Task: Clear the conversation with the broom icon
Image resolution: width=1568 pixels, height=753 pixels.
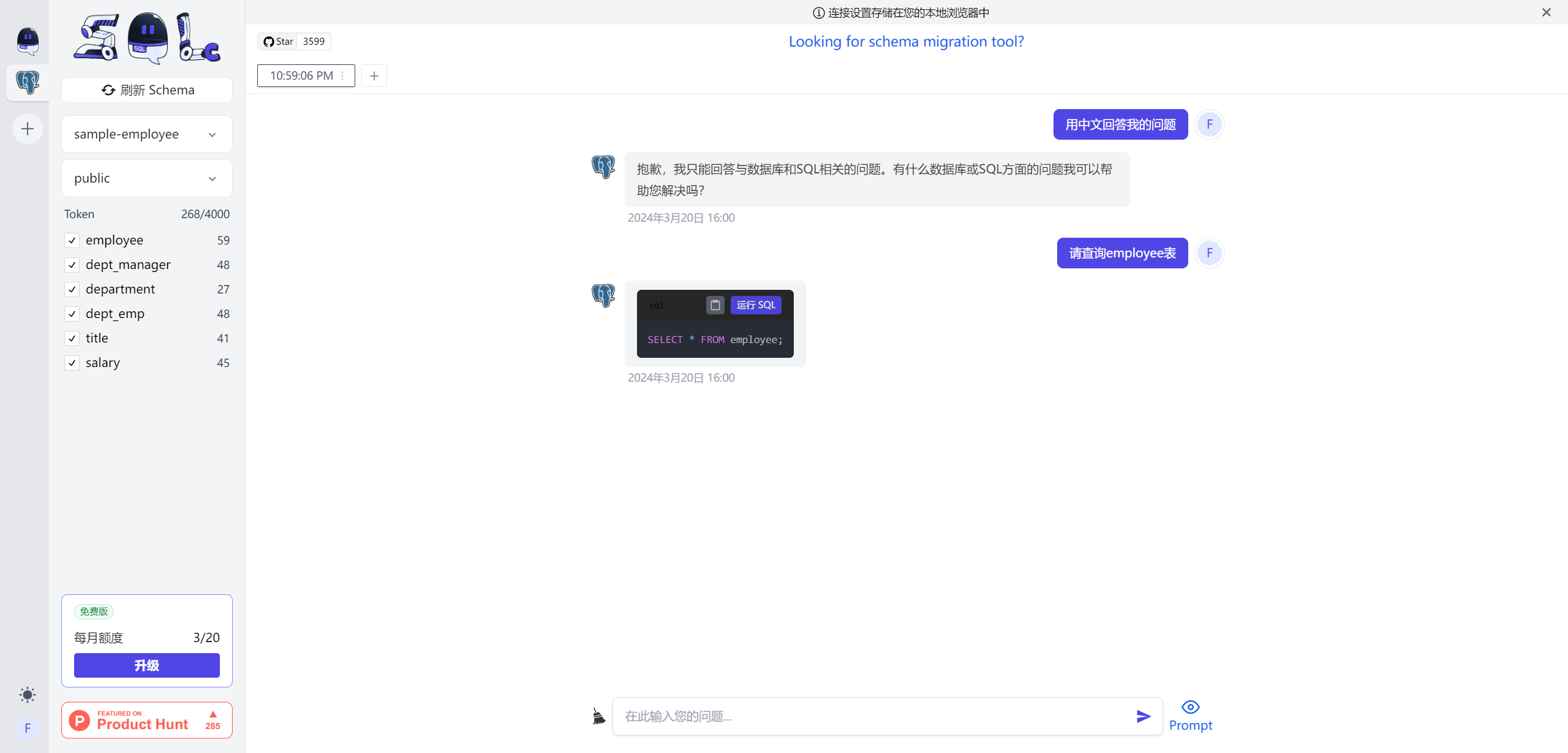Action: [598, 715]
